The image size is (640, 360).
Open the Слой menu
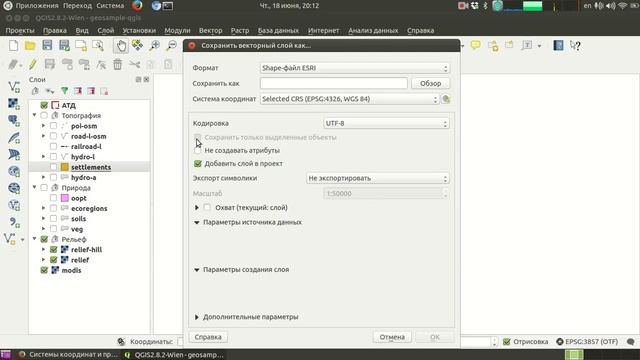click(105, 31)
